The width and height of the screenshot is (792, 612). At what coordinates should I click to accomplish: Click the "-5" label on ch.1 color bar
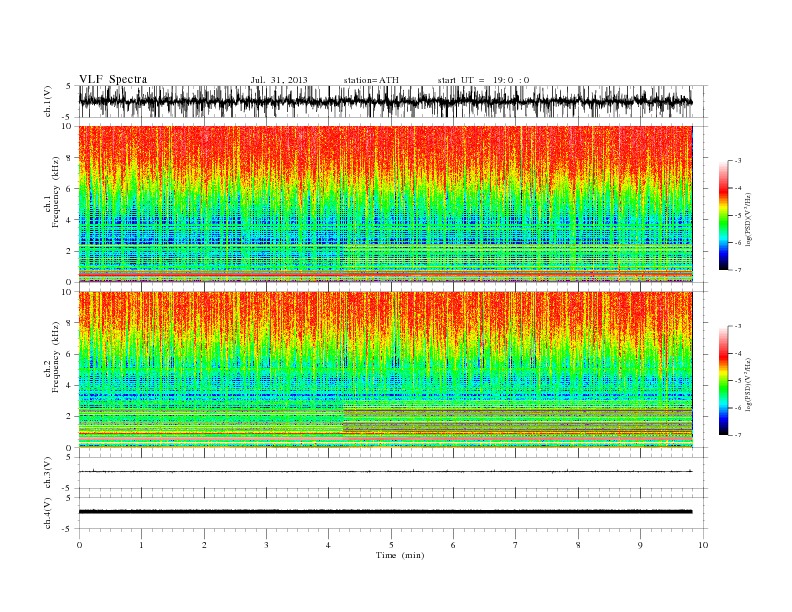[x=738, y=216]
